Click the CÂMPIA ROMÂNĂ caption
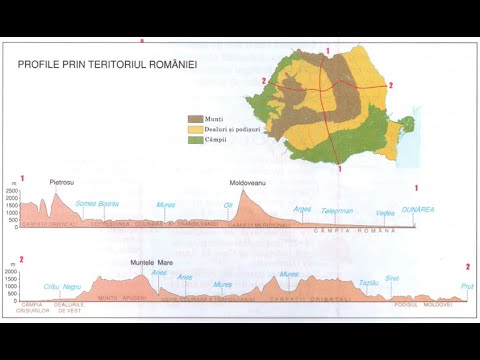The image size is (480, 360). 355,230
